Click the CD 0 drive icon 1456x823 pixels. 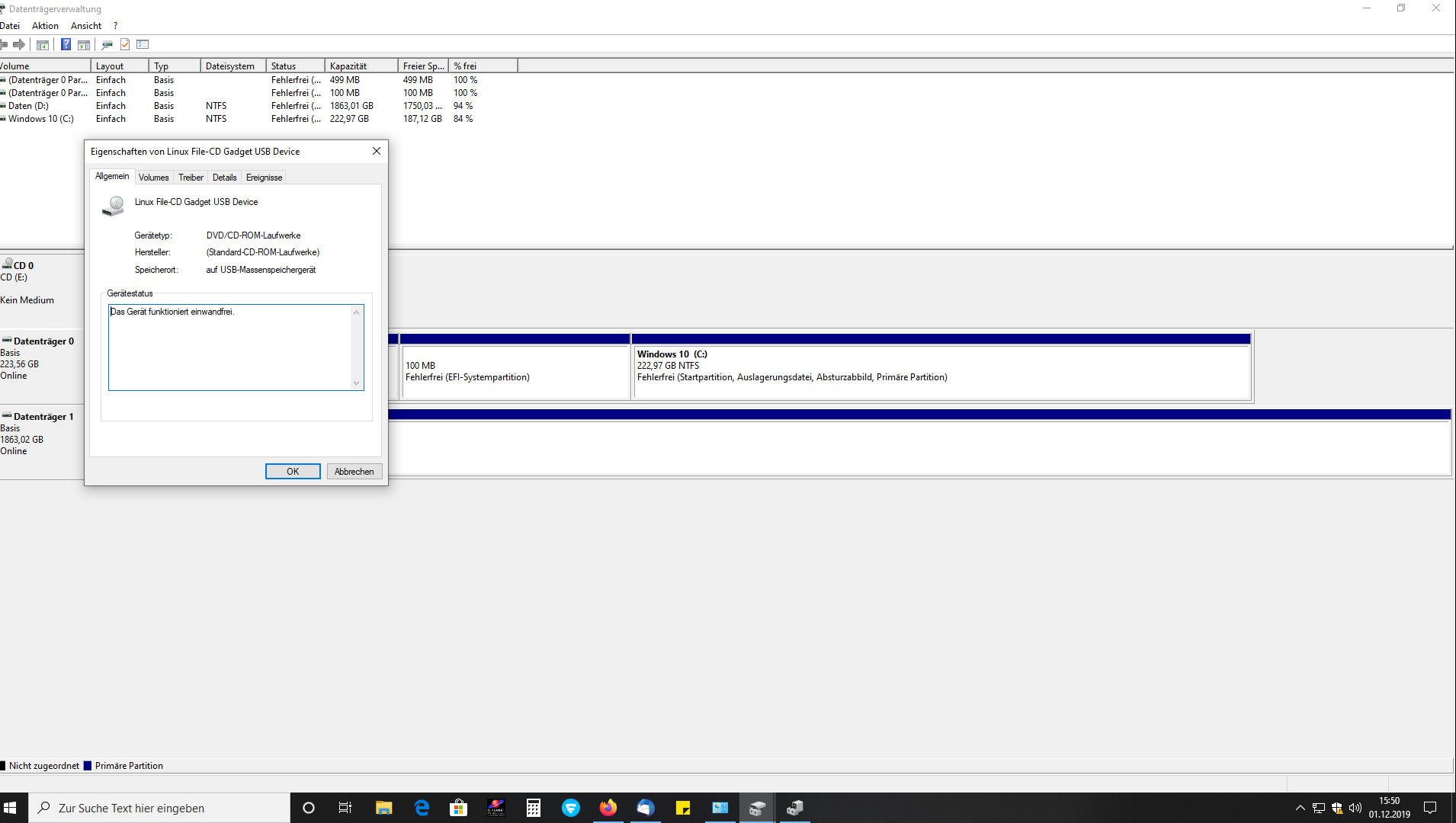[7, 264]
